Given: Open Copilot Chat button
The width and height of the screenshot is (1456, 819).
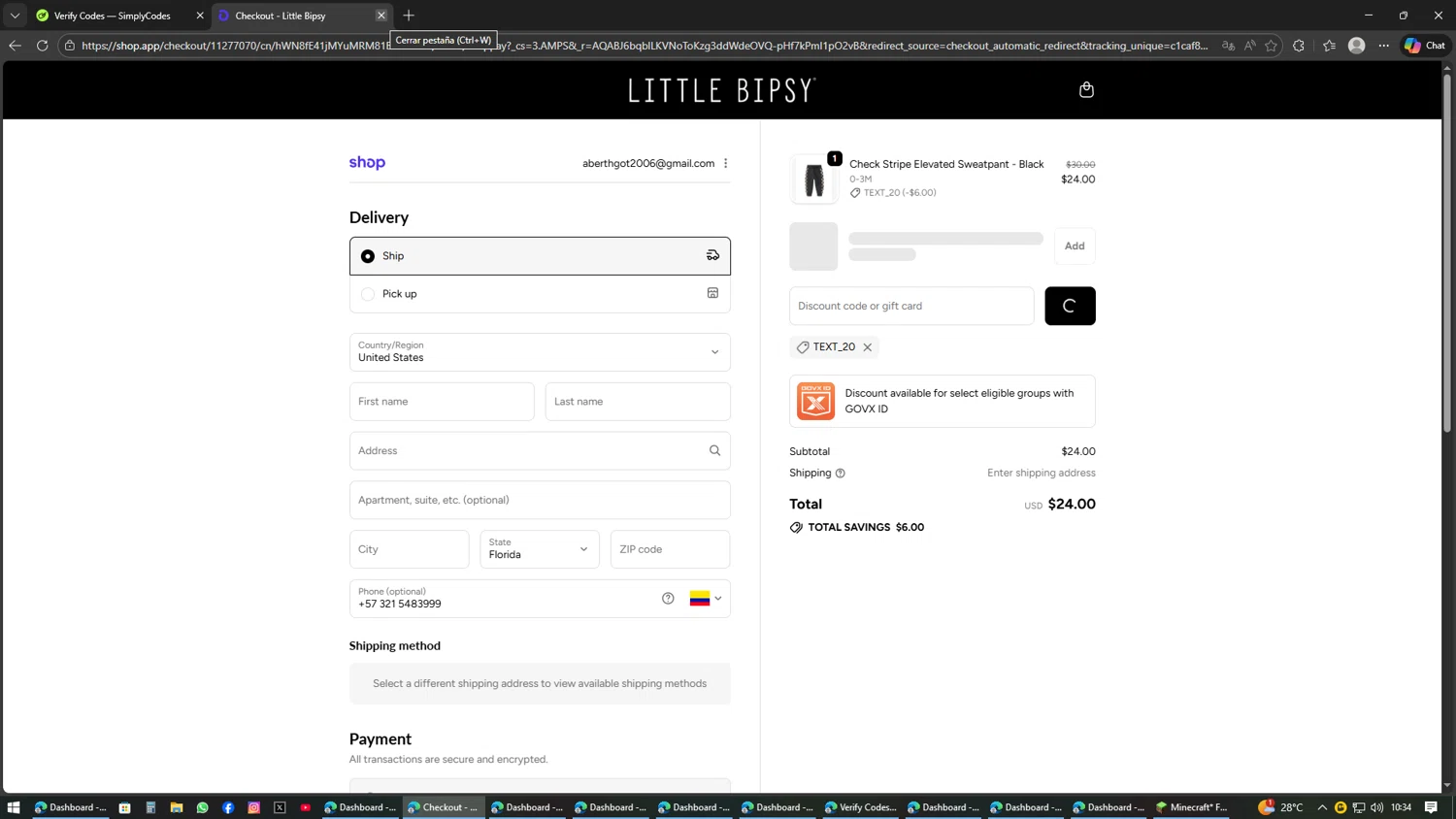Looking at the screenshot, I should coord(1425,46).
